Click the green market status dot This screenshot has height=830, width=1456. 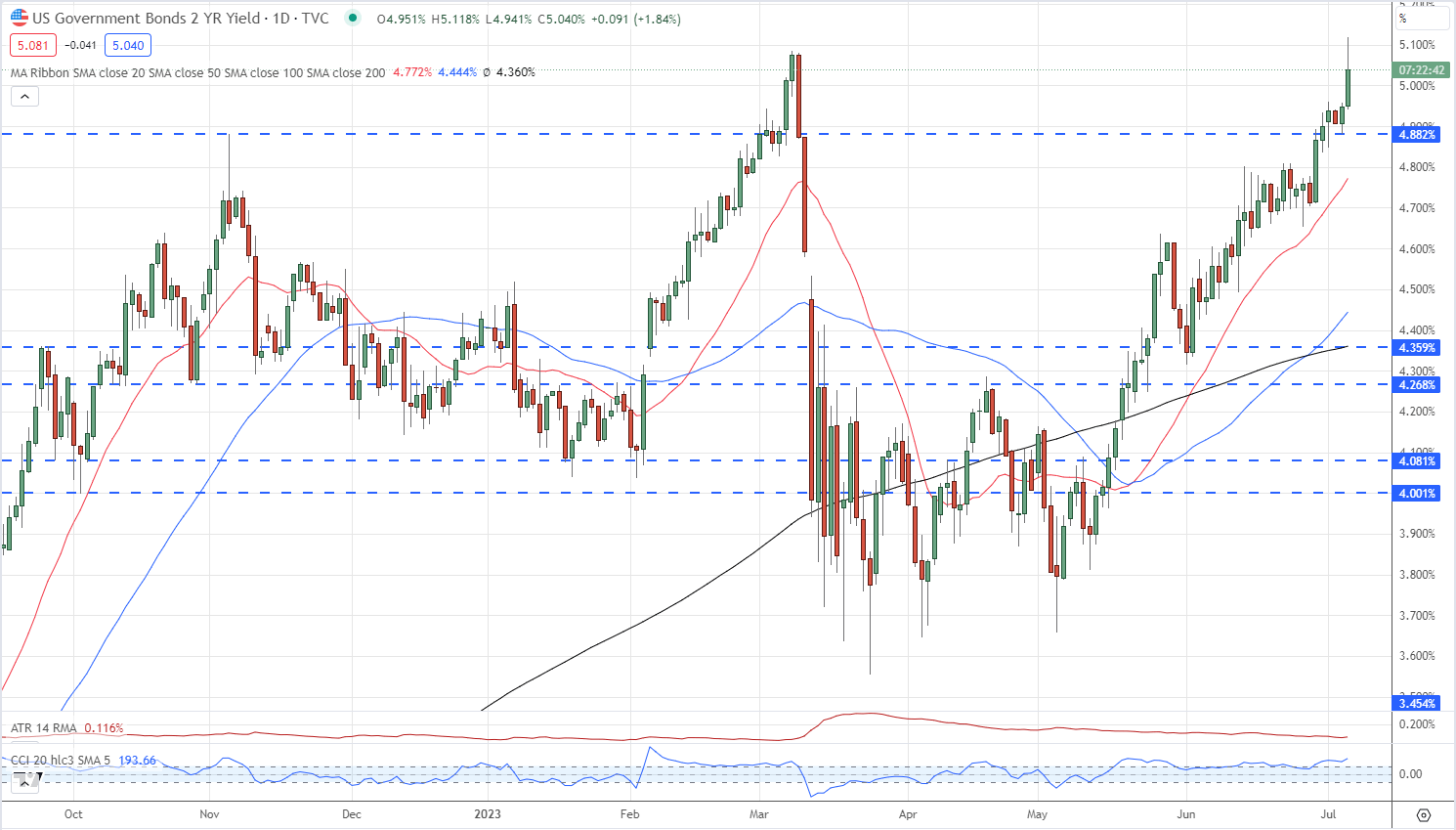353,19
